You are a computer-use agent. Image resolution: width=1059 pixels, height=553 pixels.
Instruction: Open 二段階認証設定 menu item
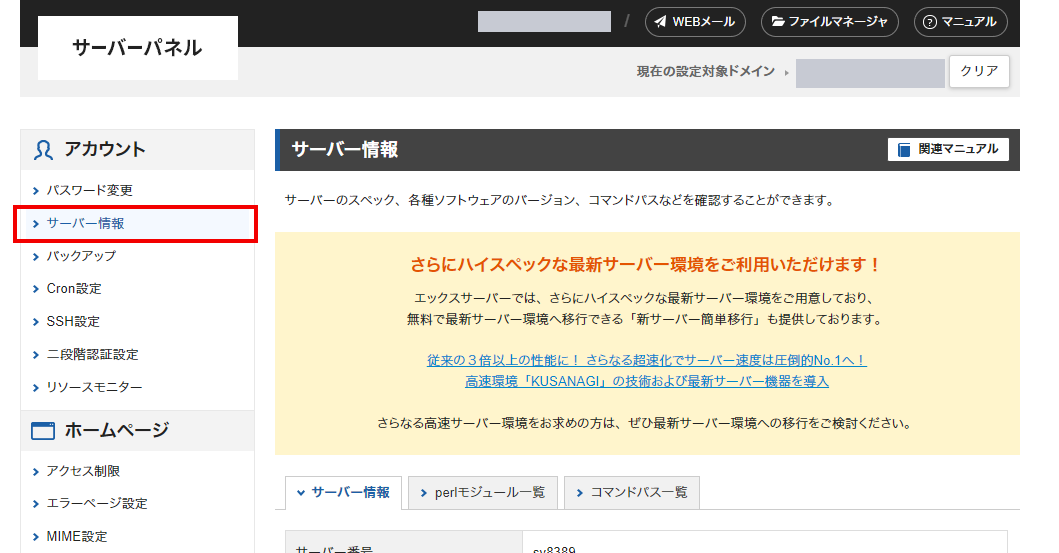coord(92,355)
